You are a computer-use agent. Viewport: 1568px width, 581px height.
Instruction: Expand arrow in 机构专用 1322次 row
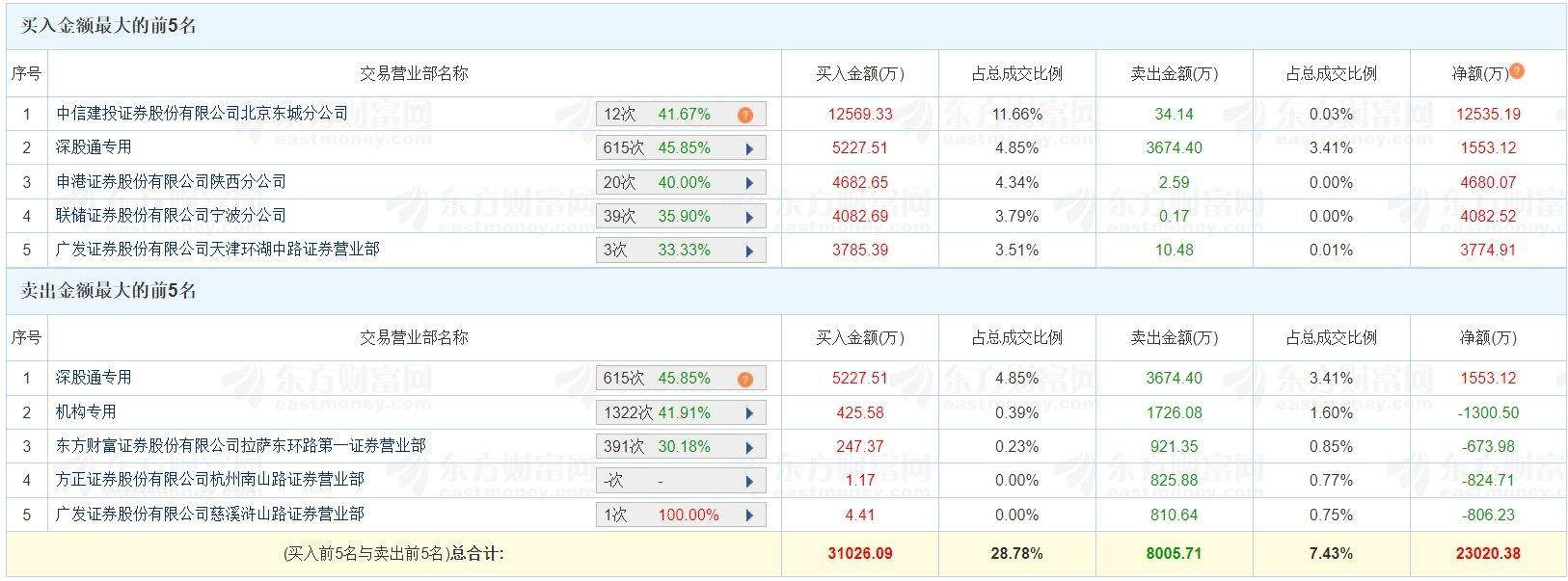749,413
